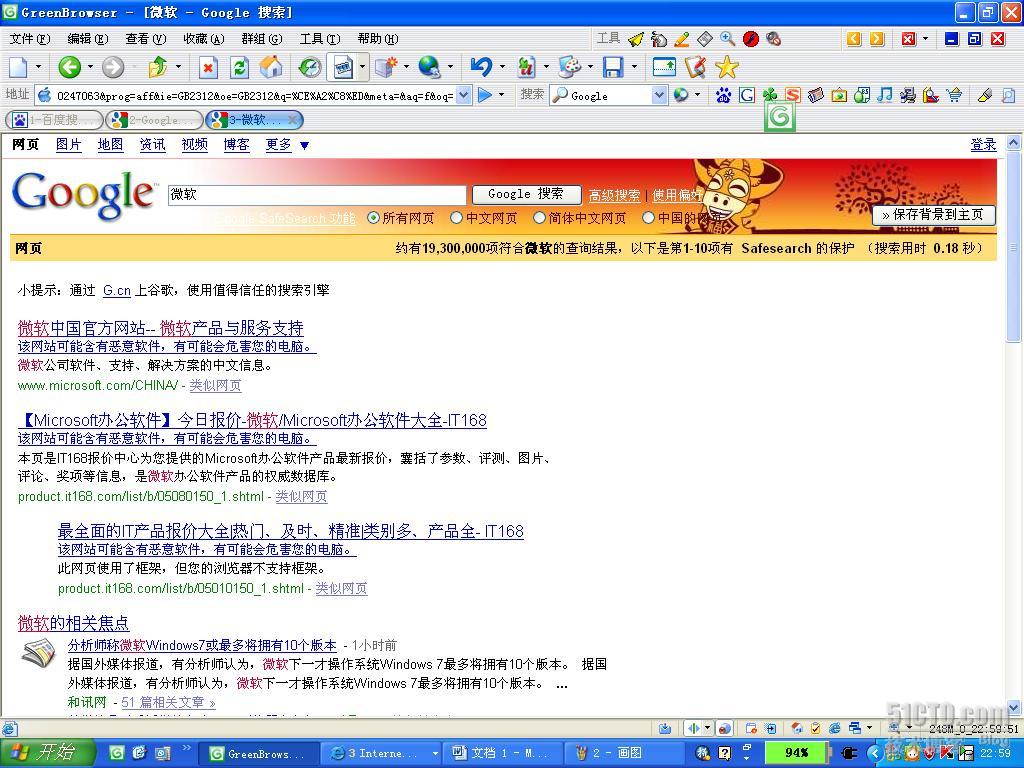This screenshot has height=768, width=1024.
Task: Click the Stop loading red X icon
Action: tap(208, 67)
